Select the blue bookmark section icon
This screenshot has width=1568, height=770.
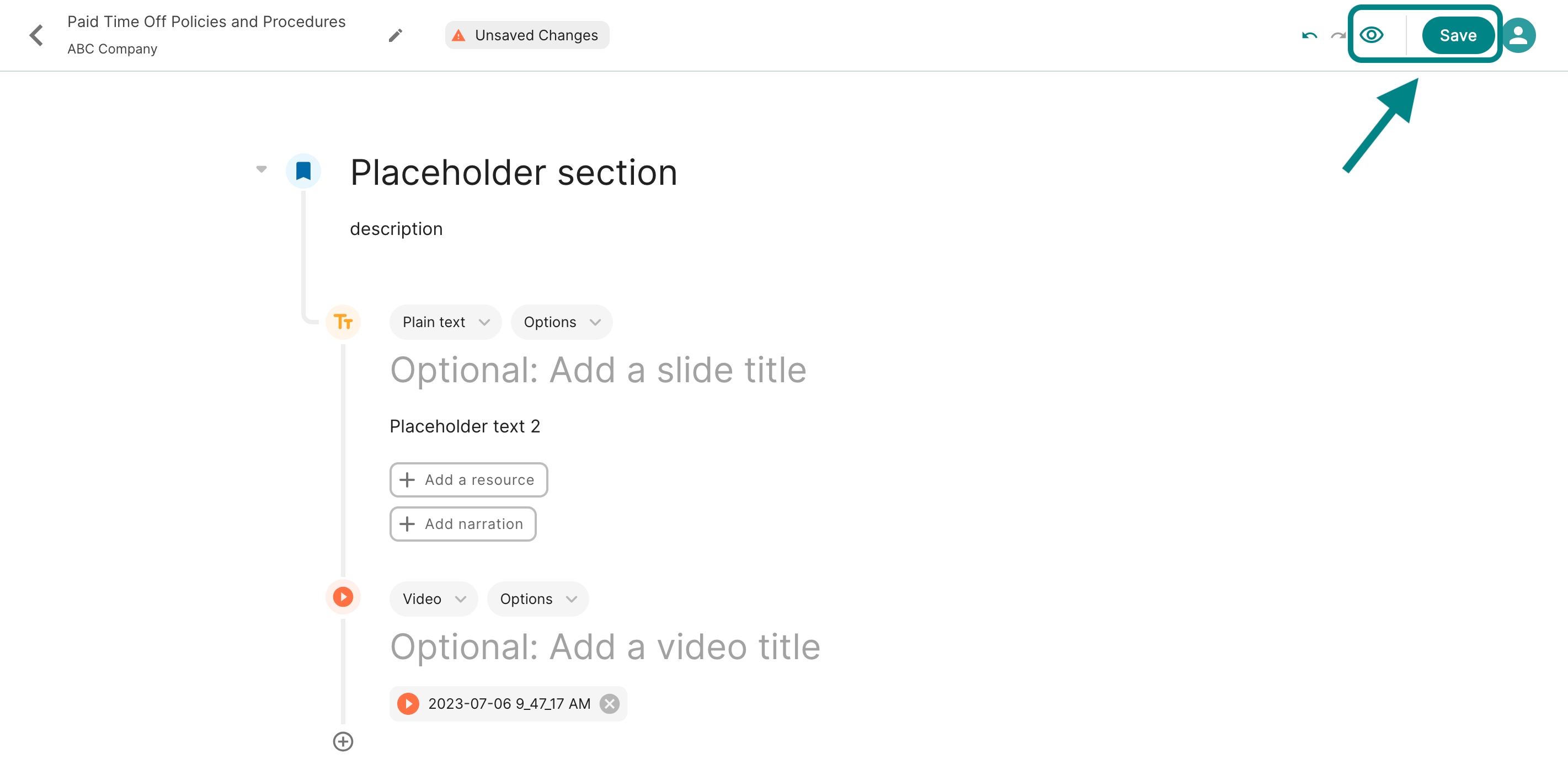[x=303, y=171]
